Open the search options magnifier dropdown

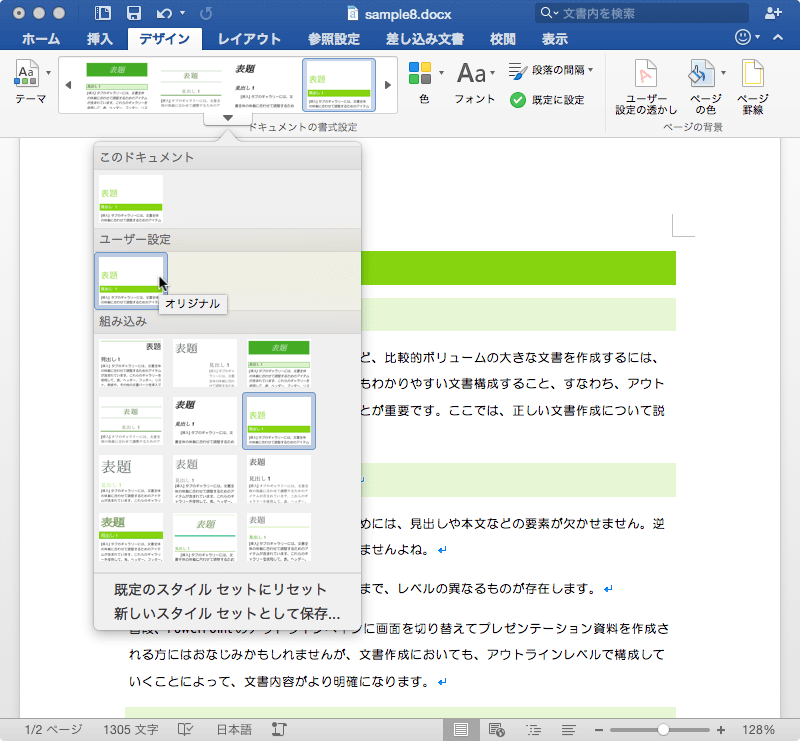pos(549,13)
